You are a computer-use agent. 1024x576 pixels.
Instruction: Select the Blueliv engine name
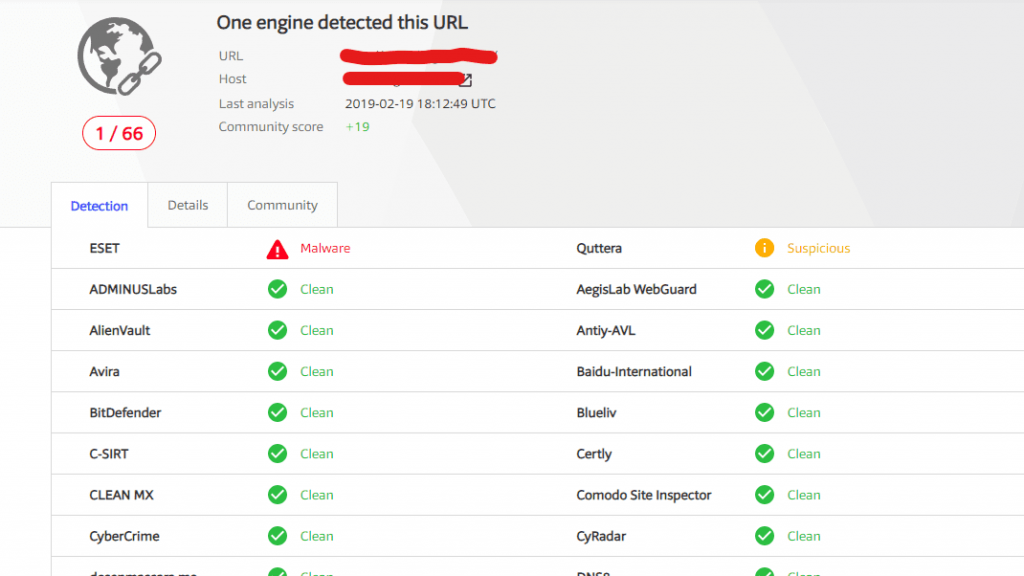(x=596, y=413)
